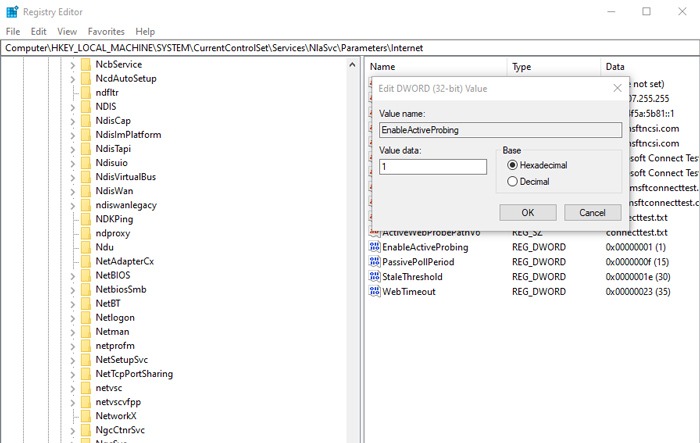Select the Netlogon folder icon
The image size is (700, 443).
coord(86,318)
